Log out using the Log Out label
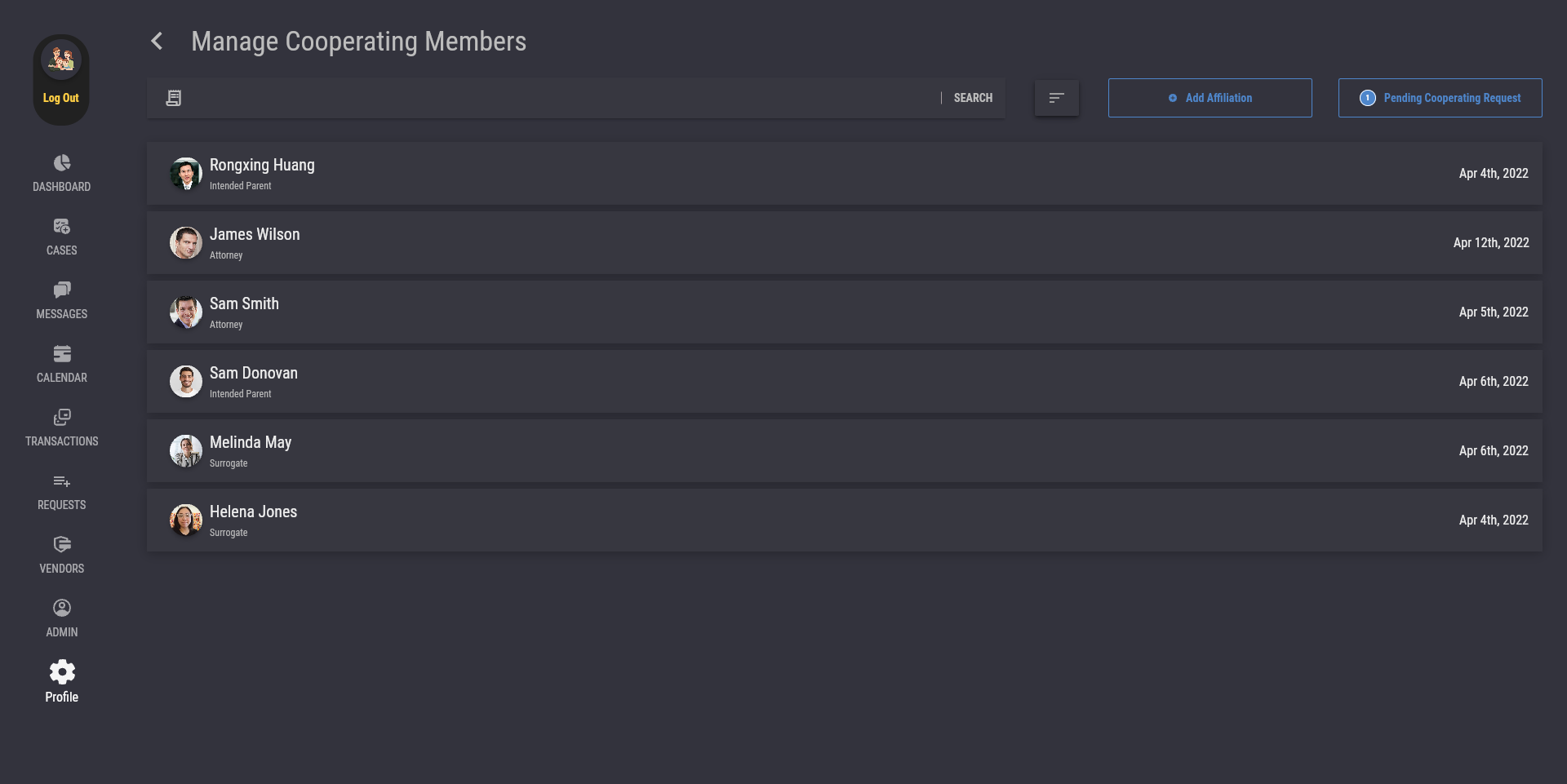This screenshot has height=784, width=1567. pos(61,98)
